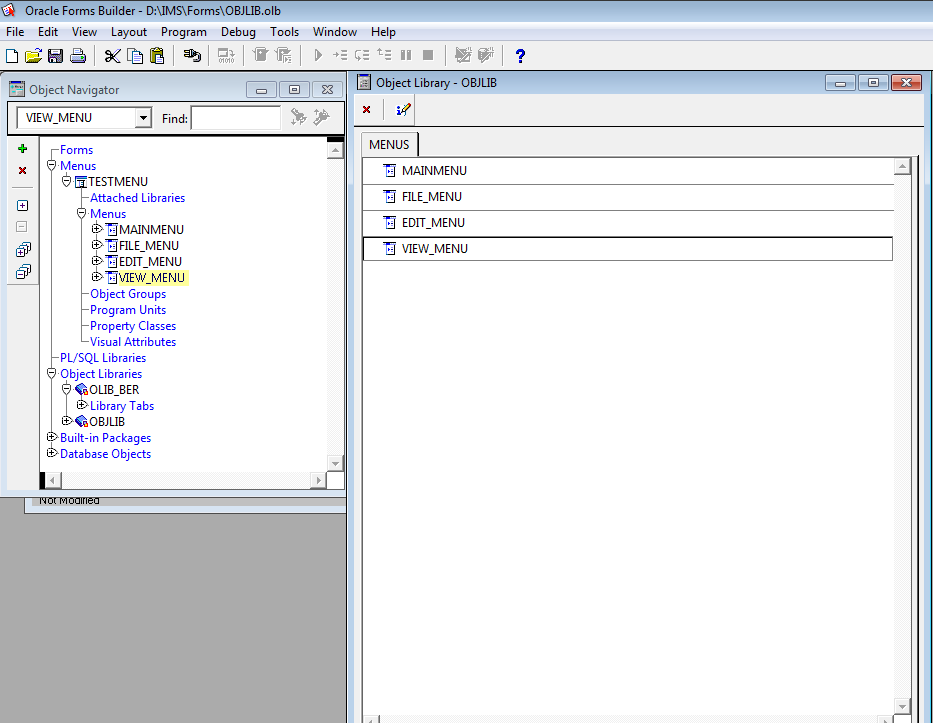Click the Navigator horizontal scrollbar right arrow
This screenshot has height=723, width=933.
318,480
